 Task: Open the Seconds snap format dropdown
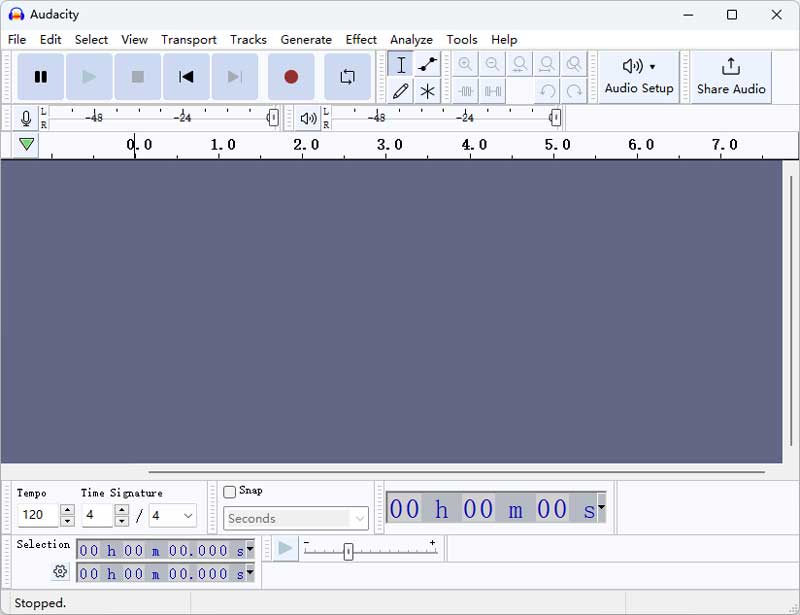click(295, 518)
